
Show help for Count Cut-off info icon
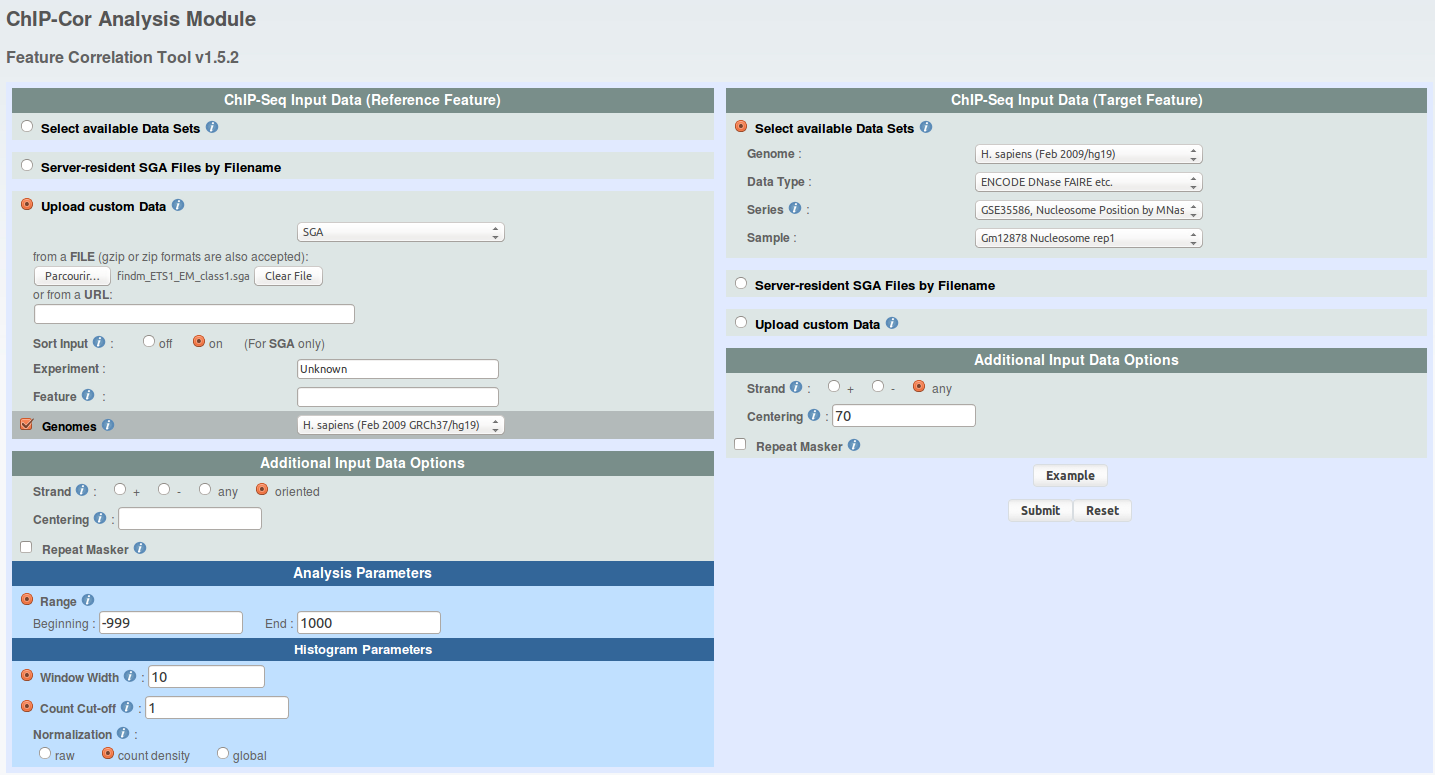(x=128, y=707)
